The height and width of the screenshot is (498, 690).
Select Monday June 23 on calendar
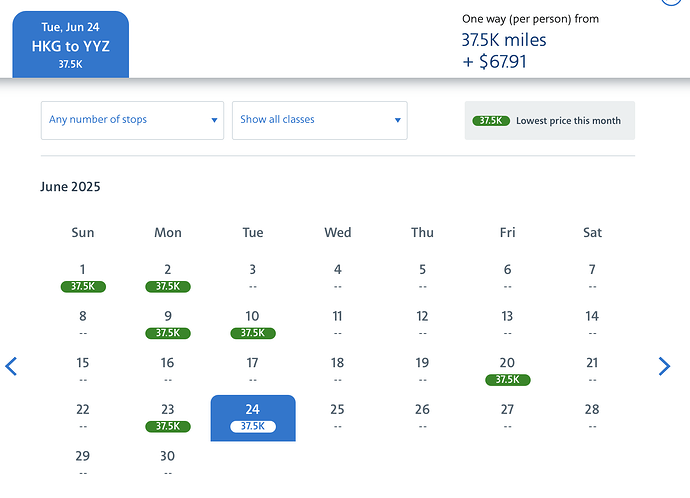pyautogui.click(x=167, y=417)
